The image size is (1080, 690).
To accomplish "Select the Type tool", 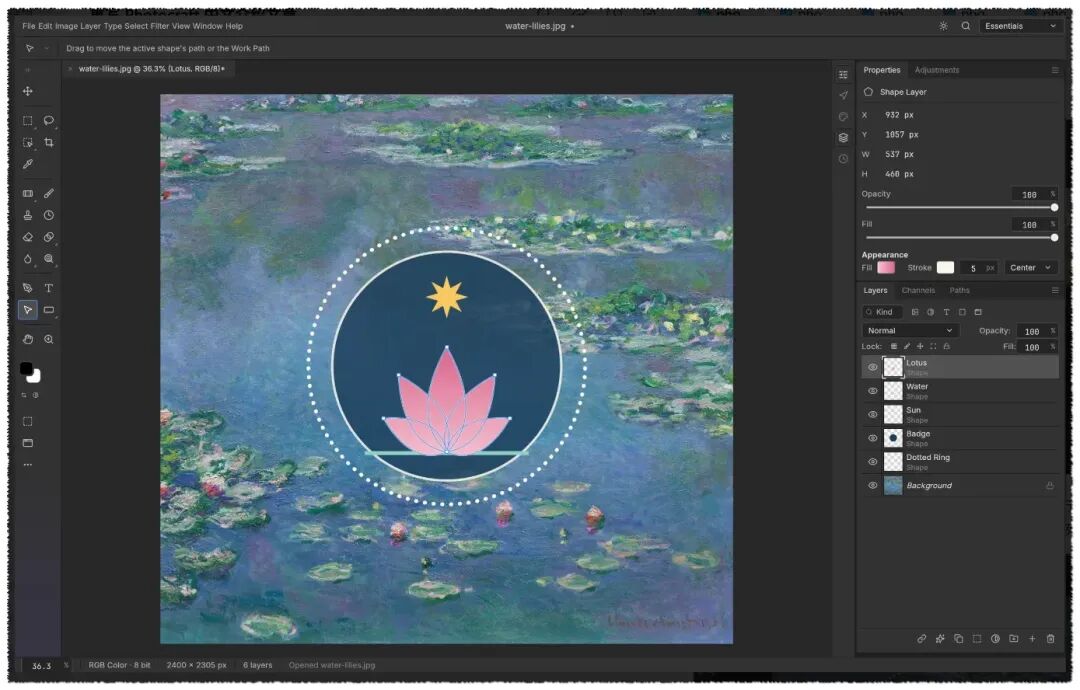I will coord(49,288).
